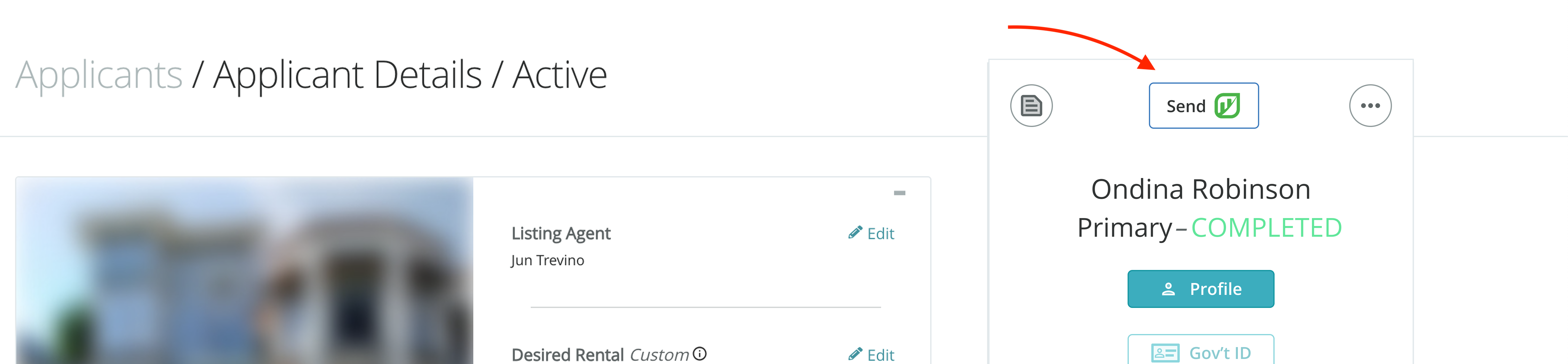Navigate back to the Applicants page
This screenshot has width=1568, height=364.
click(x=99, y=74)
